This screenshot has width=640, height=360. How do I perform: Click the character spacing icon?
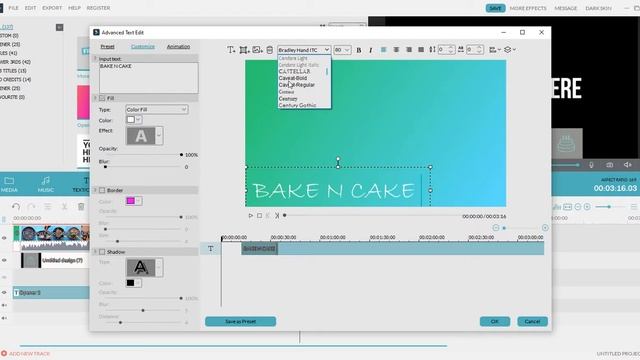click(x=461, y=49)
